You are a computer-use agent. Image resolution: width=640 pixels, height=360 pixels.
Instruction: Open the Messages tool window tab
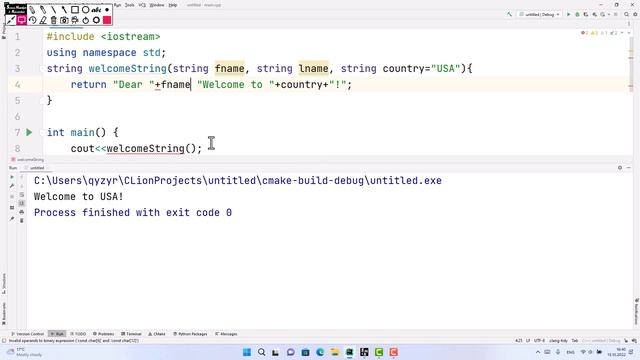click(x=226, y=334)
